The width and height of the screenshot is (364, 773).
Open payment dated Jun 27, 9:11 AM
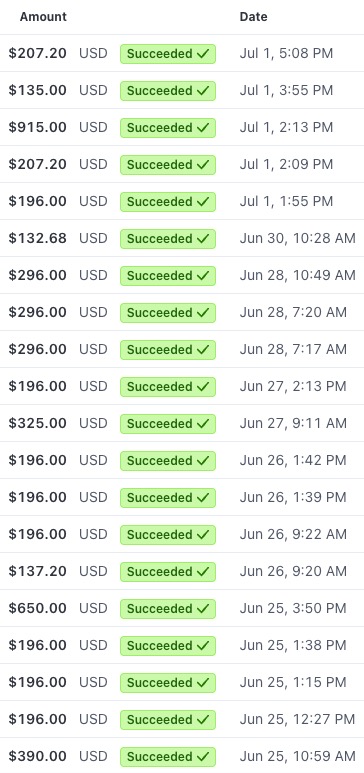(293, 423)
